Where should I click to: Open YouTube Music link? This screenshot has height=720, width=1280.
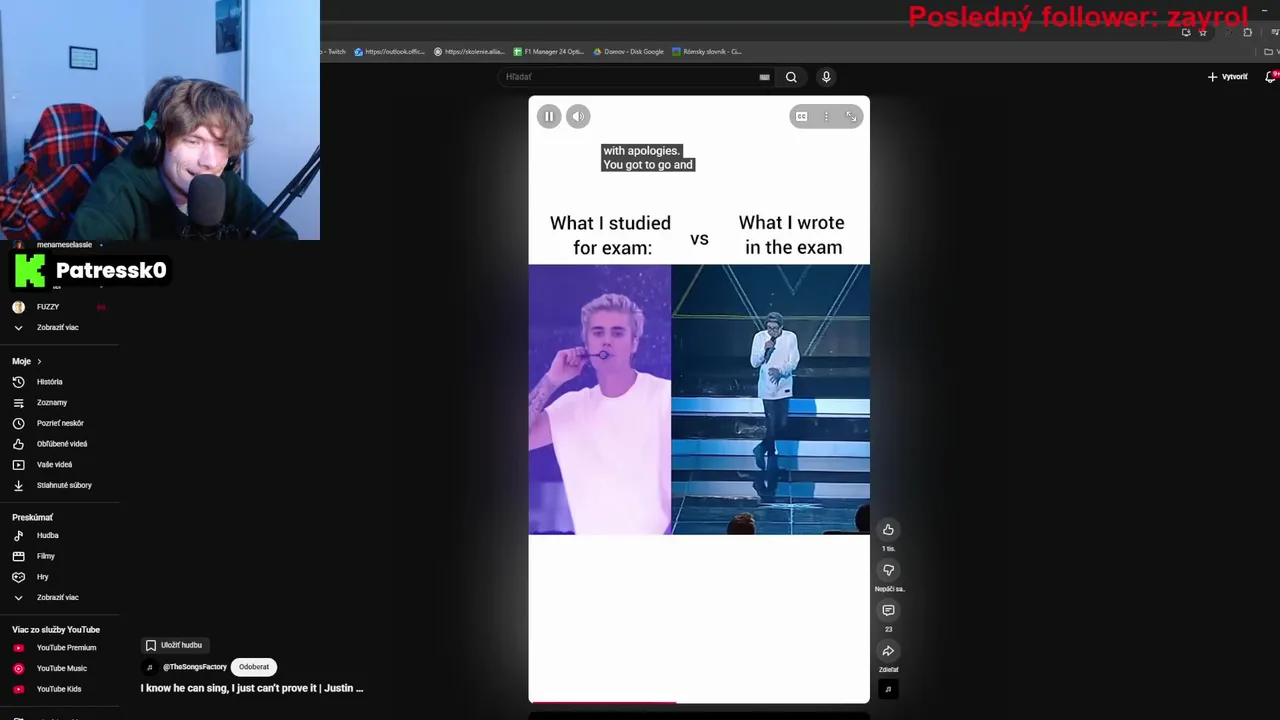[x=60, y=668]
